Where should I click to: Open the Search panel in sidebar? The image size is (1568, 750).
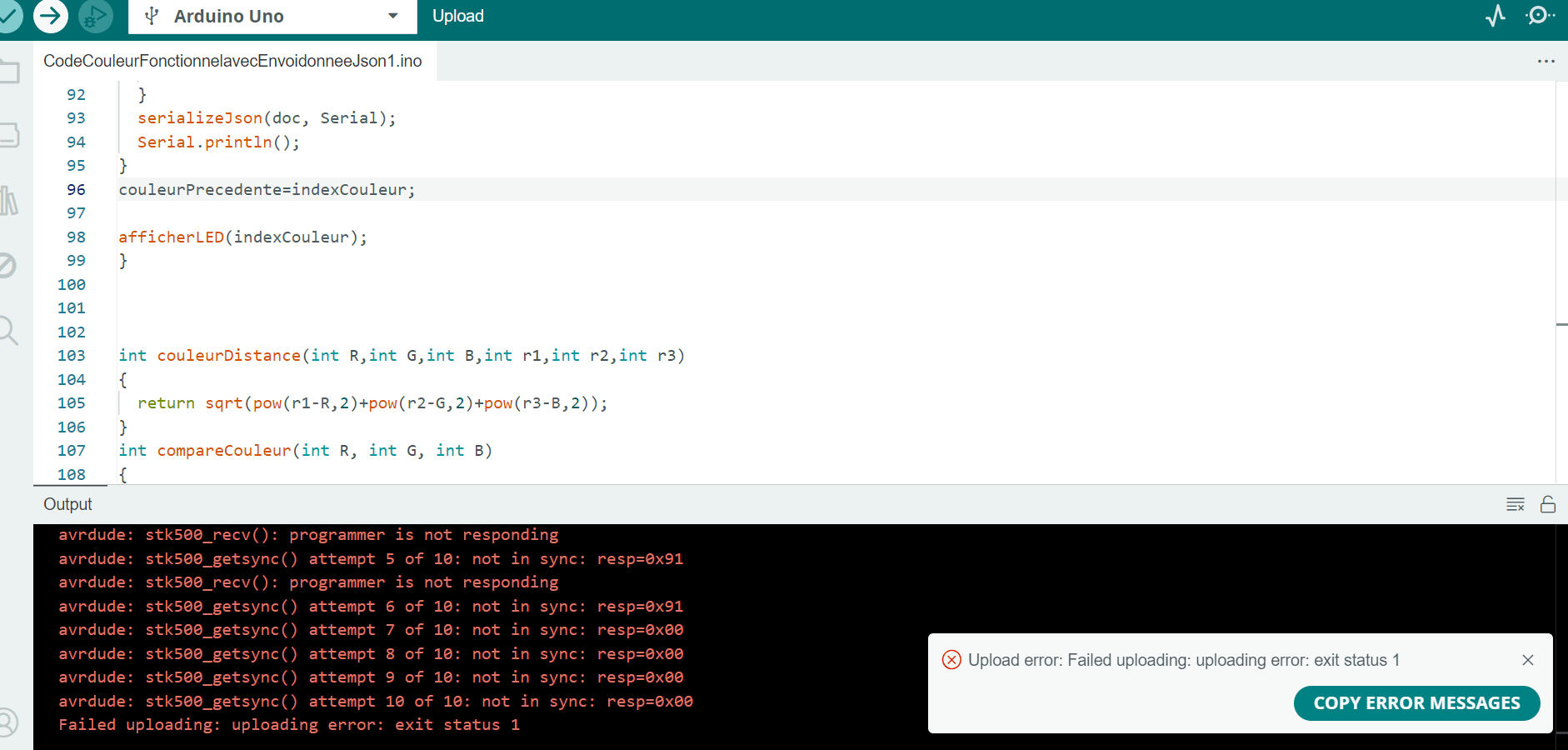point(8,331)
